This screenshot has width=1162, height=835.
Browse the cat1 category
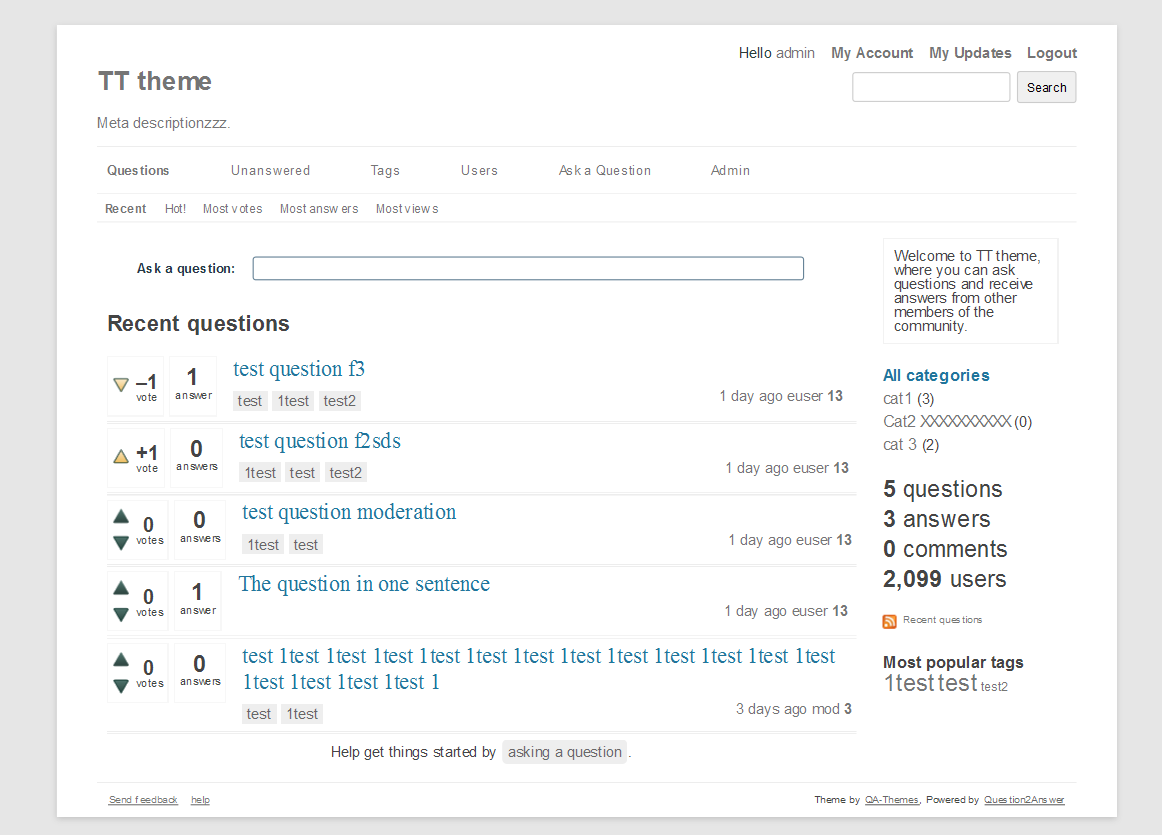tap(897, 399)
